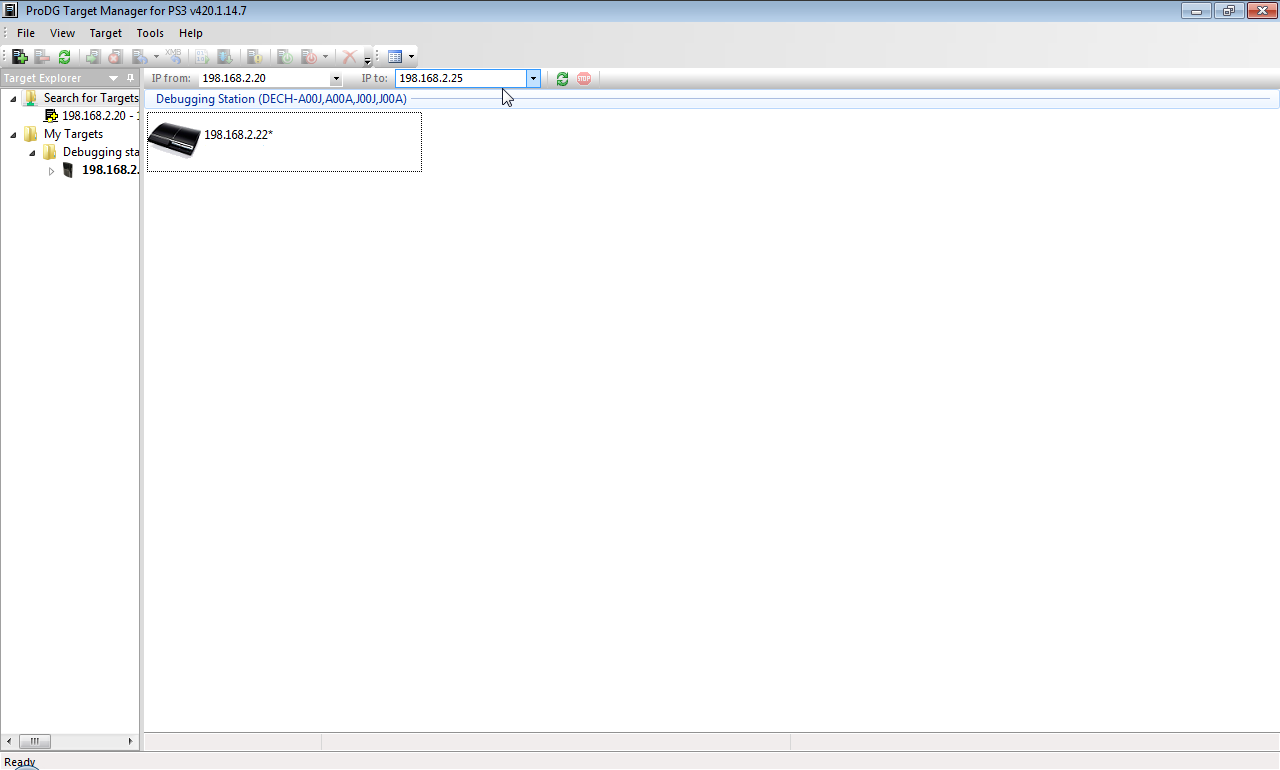Collapse the Search for Targets tree node
Image resolution: width=1280 pixels, height=770 pixels.
coord(13,98)
